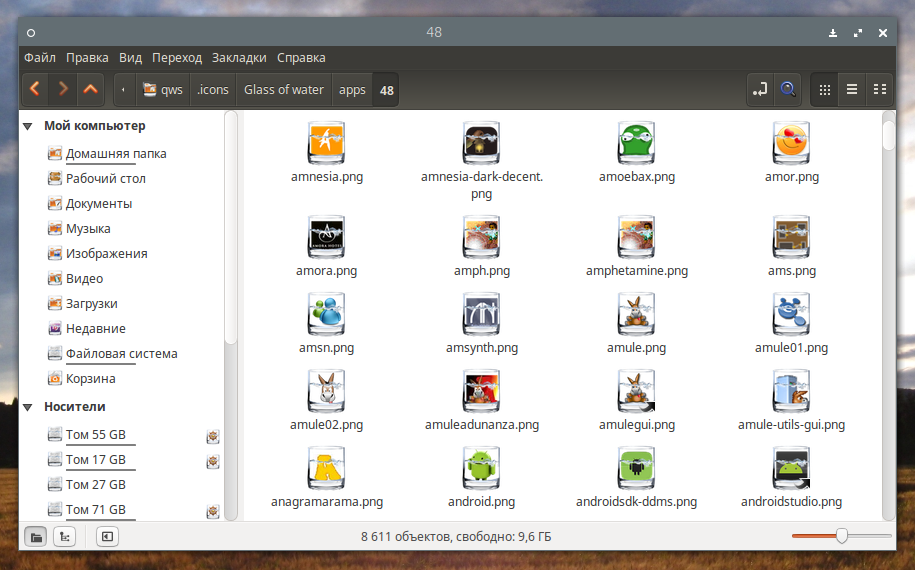Open the Вид menu
The image size is (915, 570).
pyautogui.click(x=130, y=58)
